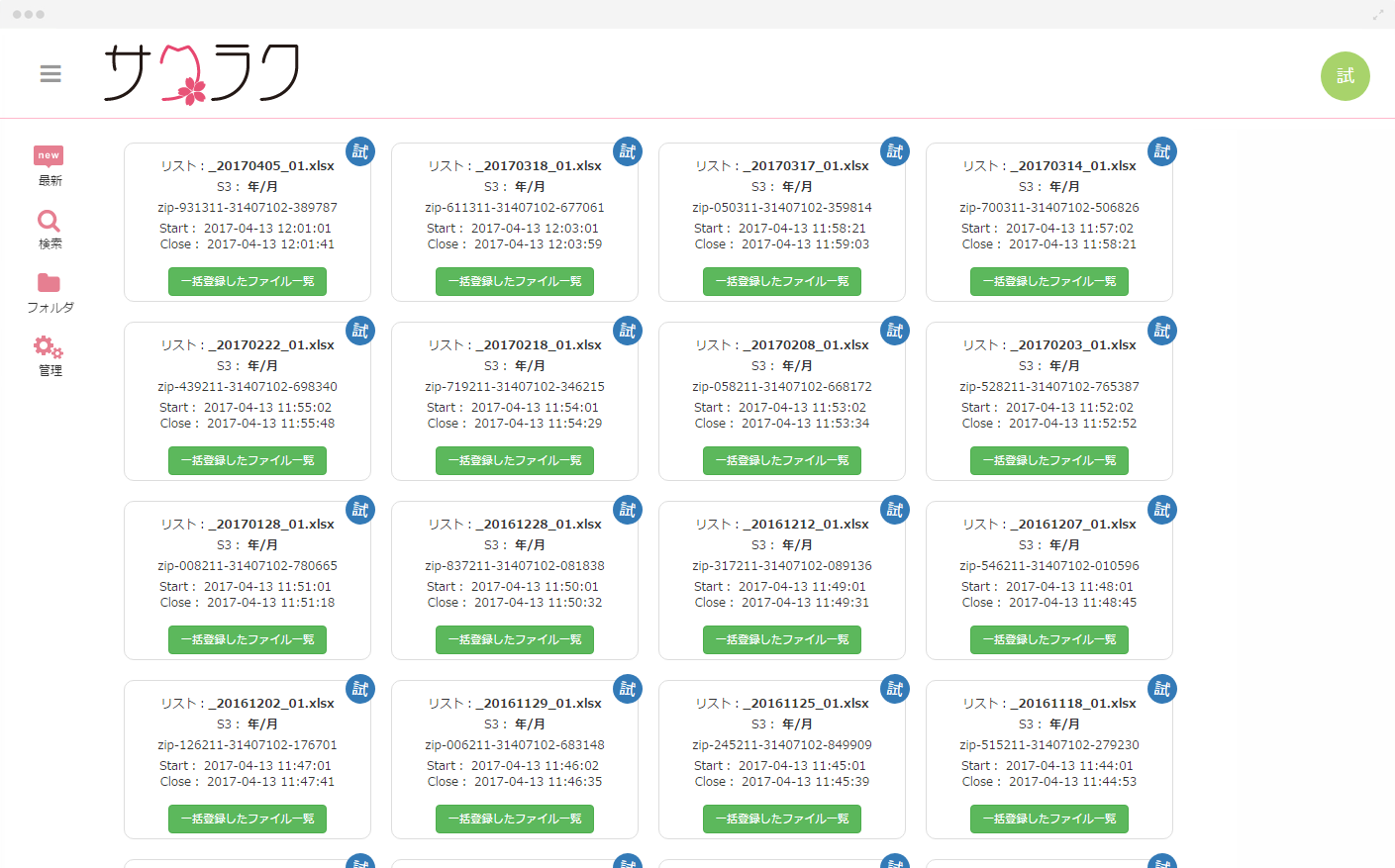Click zip-611311-31407102-677061 text
This screenshot has width=1395, height=868.
coord(515,208)
